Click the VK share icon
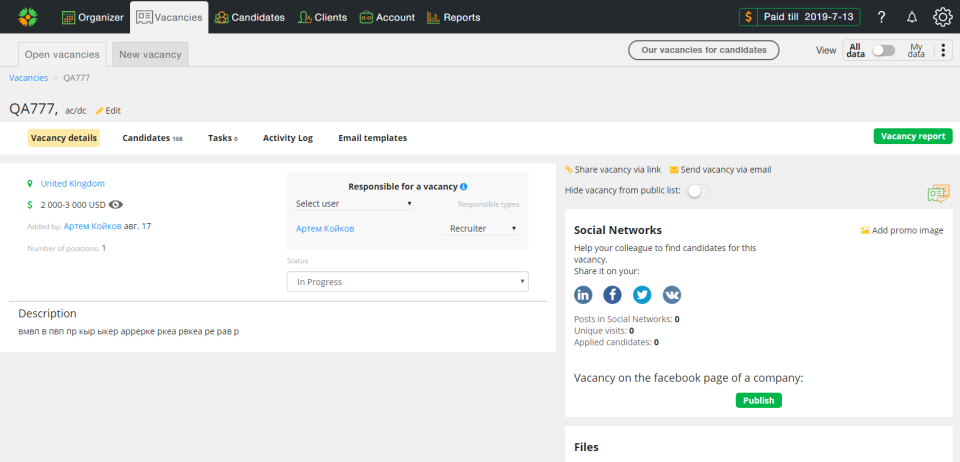Screen dimensions: 960x462 coord(672,295)
